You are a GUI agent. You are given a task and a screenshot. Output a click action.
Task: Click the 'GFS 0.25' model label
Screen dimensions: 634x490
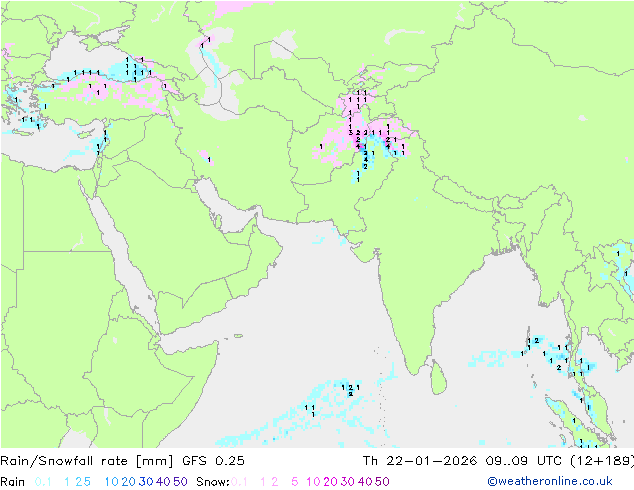[x=213, y=461]
